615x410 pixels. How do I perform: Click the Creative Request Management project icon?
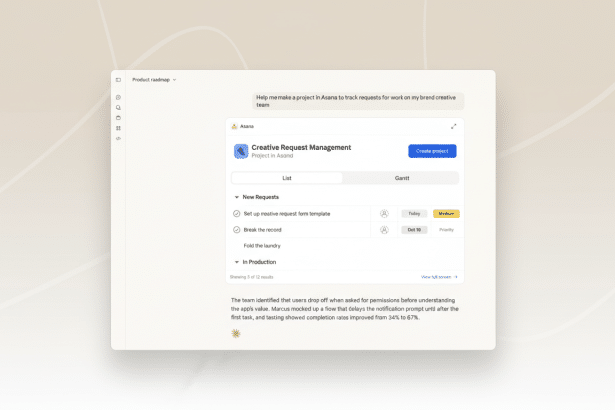(x=241, y=151)
